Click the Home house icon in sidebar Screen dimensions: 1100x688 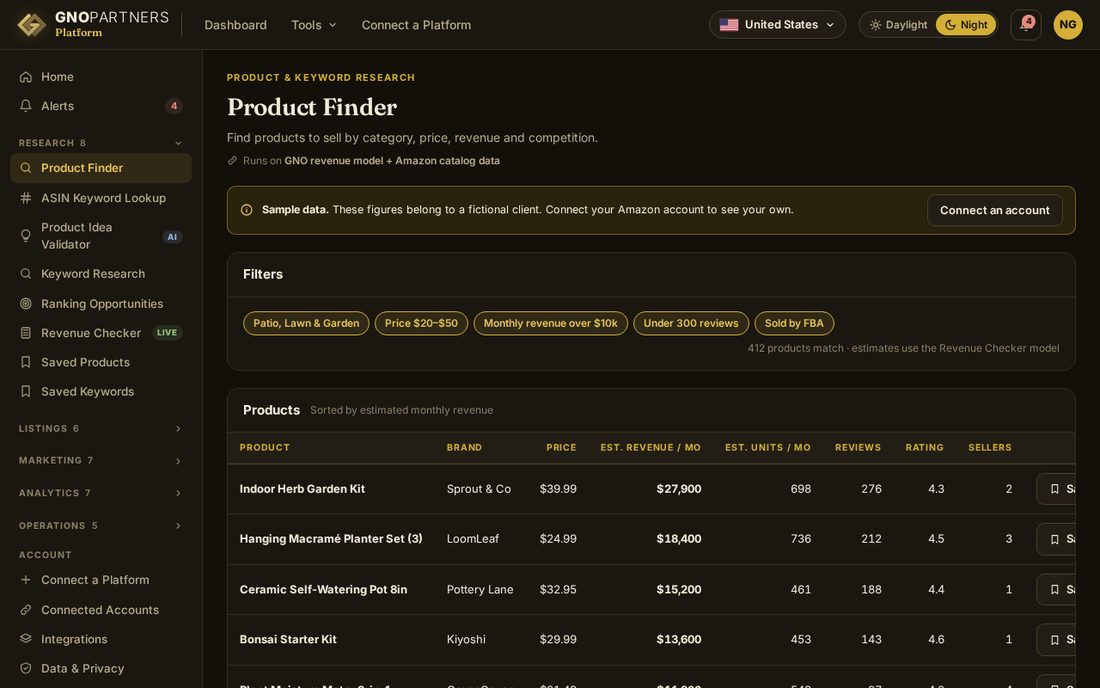coord(26,77)
